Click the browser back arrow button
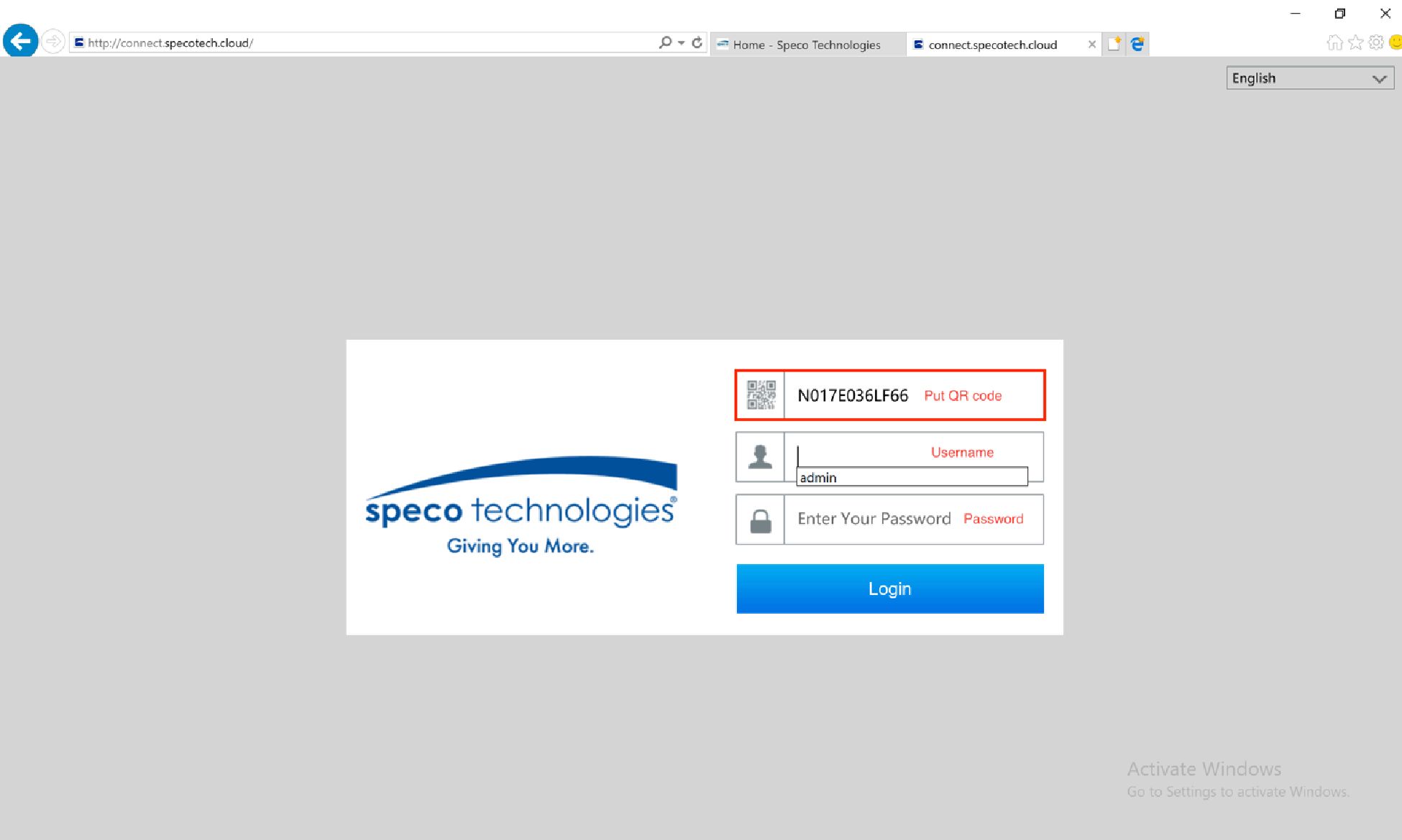Screen dimensions: 1402x840 pos(21,41)
